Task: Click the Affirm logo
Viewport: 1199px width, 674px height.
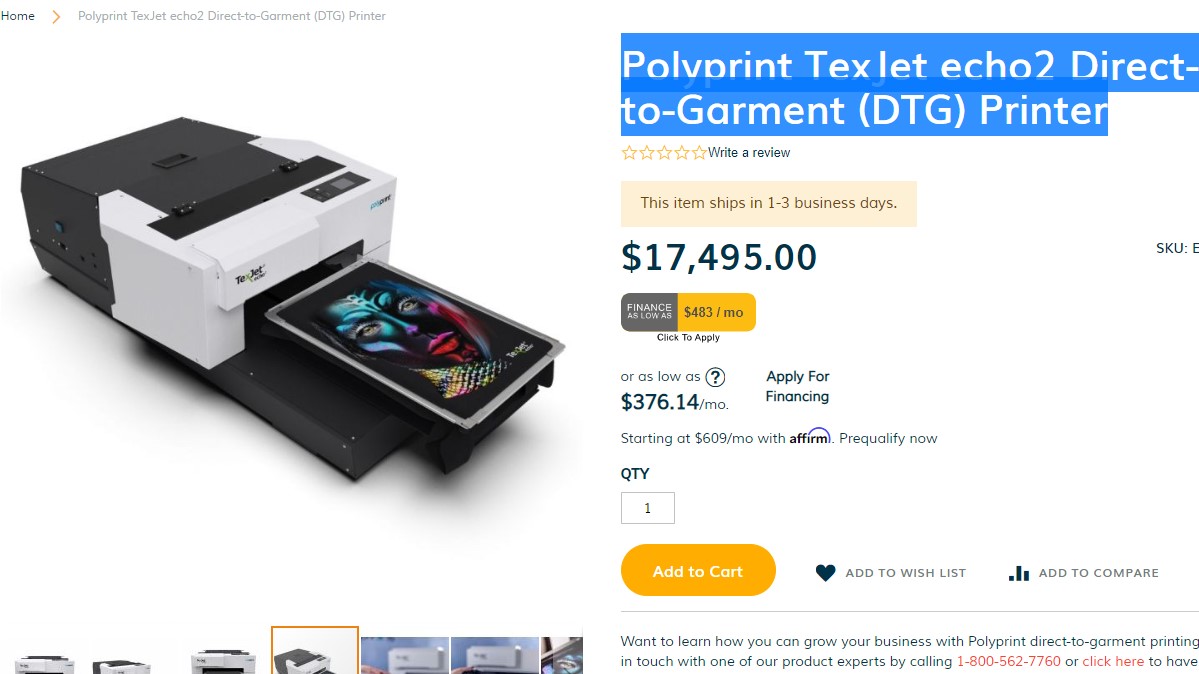Action: pos(810,437)
